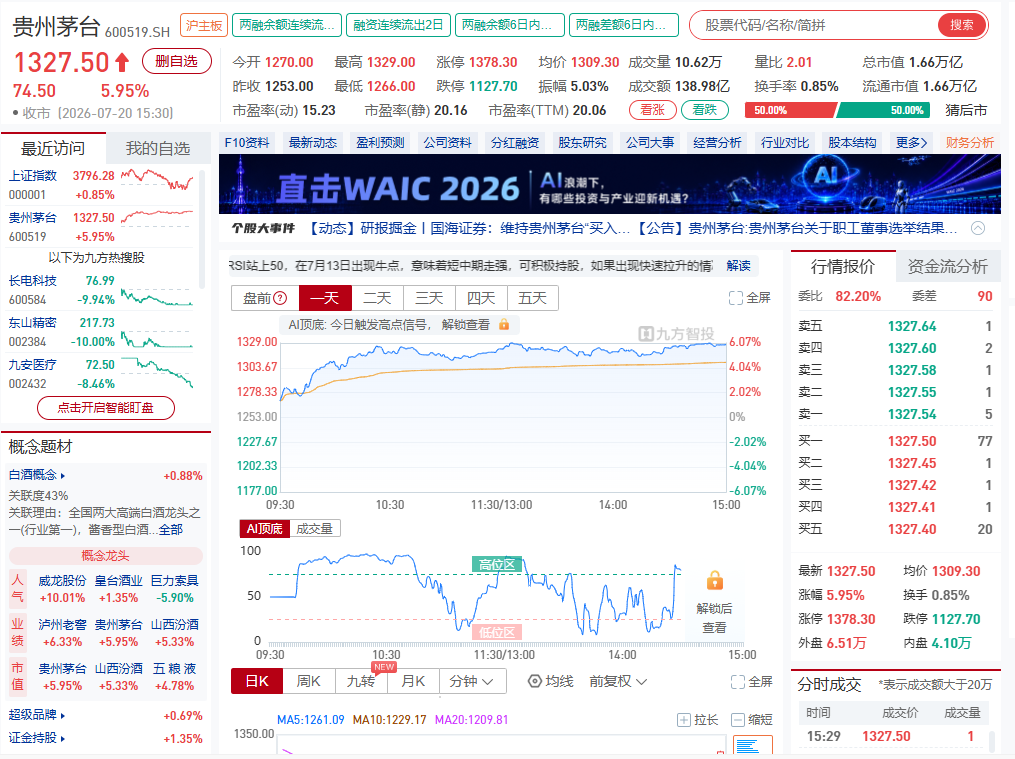Click the lock icon in AI顶底 chart
The width and height of the screenshot is (1015, 759).
click(715, 580)
